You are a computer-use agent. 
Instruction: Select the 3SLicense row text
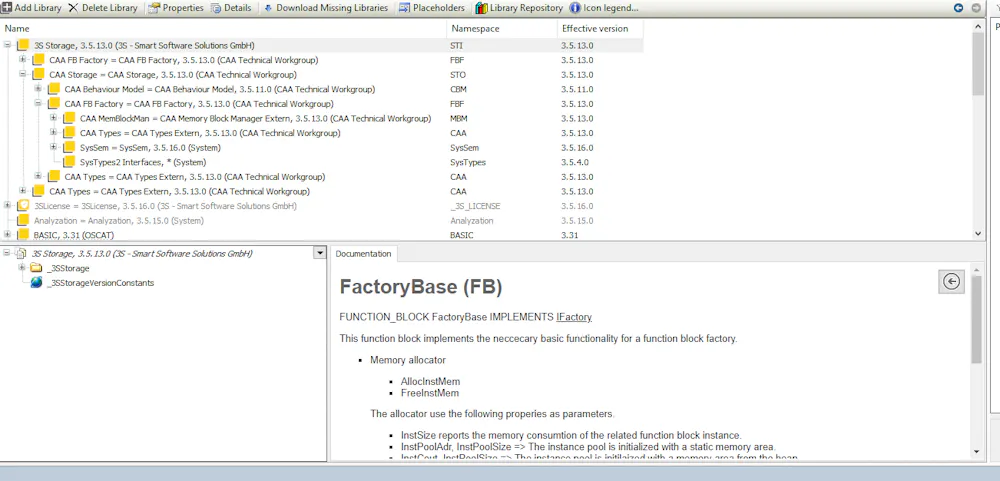165,206
